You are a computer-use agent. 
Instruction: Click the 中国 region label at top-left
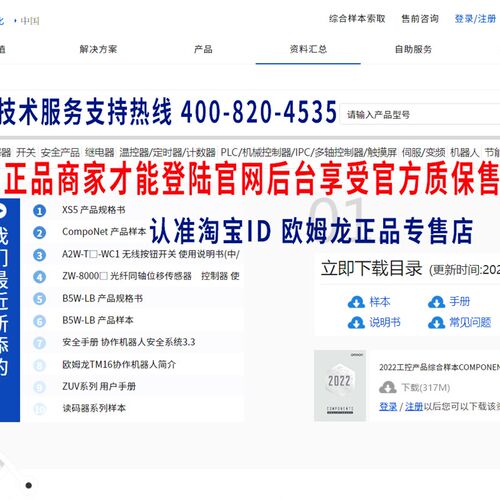click(30, 21)
